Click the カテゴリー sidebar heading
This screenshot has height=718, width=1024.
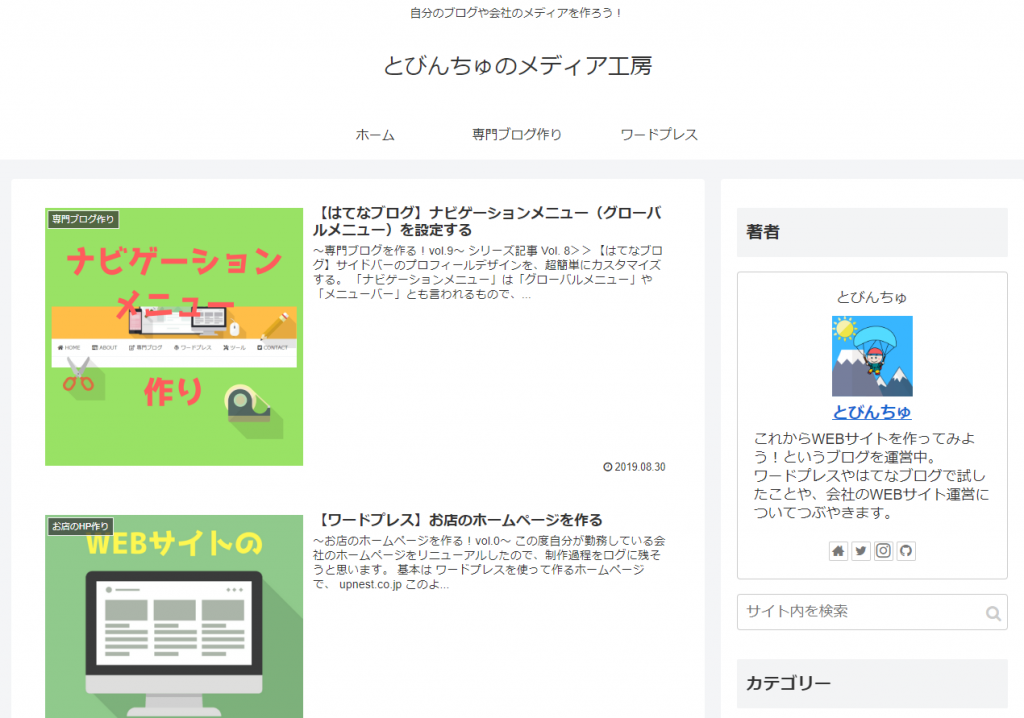[872, 683]
